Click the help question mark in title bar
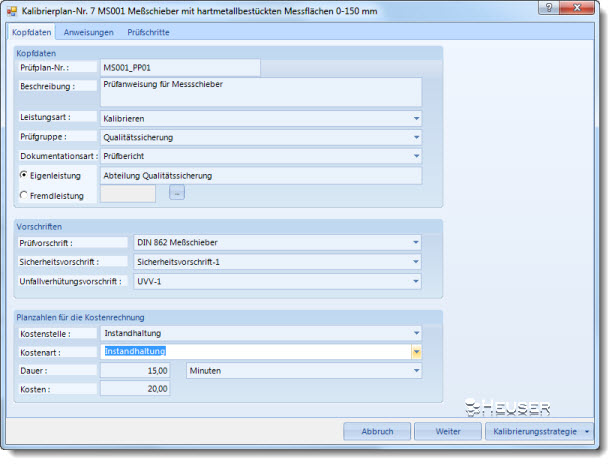Image resolution: width=615 pixels, height=465 pixels. (565, 11)
